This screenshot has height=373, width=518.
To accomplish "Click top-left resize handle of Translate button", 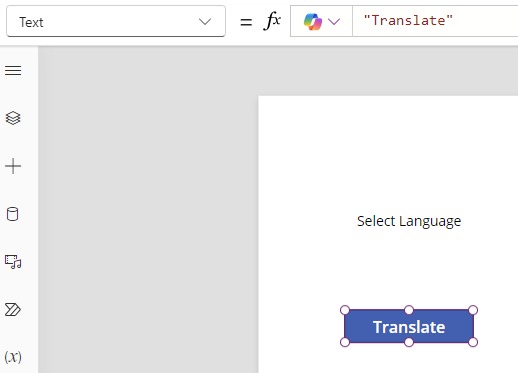I will pyautogui.click(x=345, y=310).
